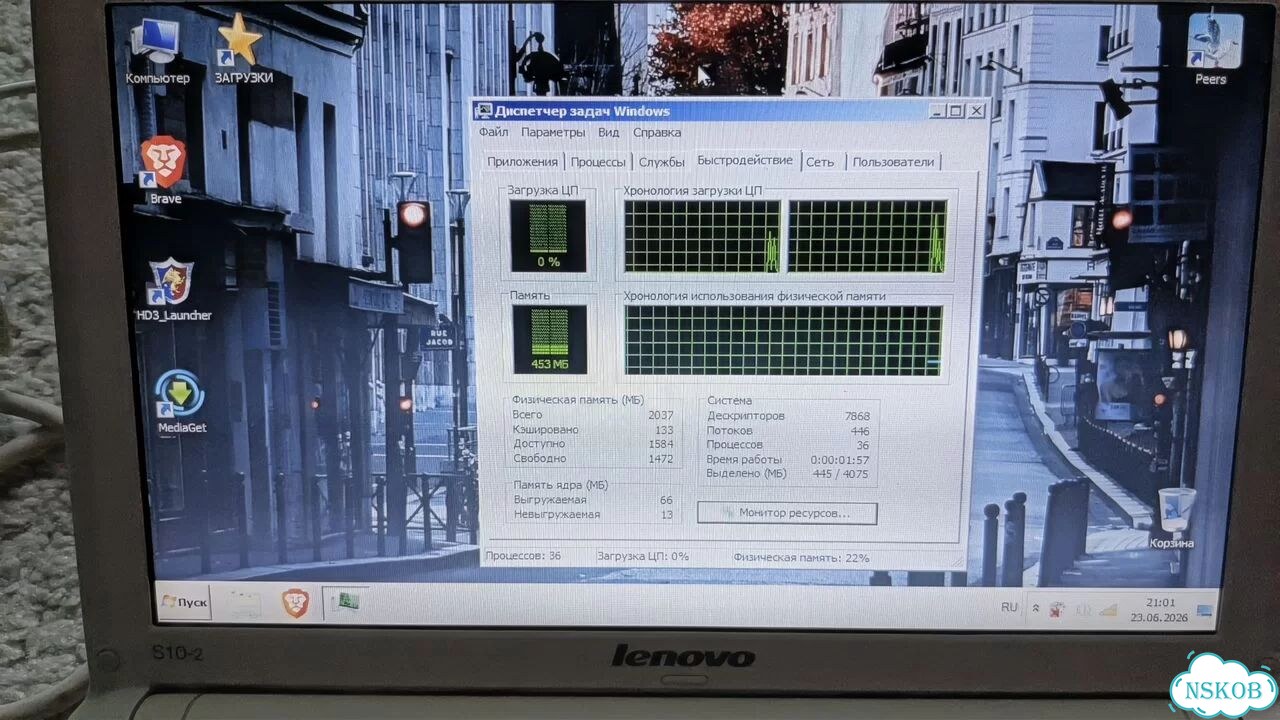Click the Brave icon on the taskbar

click(295, 603)
